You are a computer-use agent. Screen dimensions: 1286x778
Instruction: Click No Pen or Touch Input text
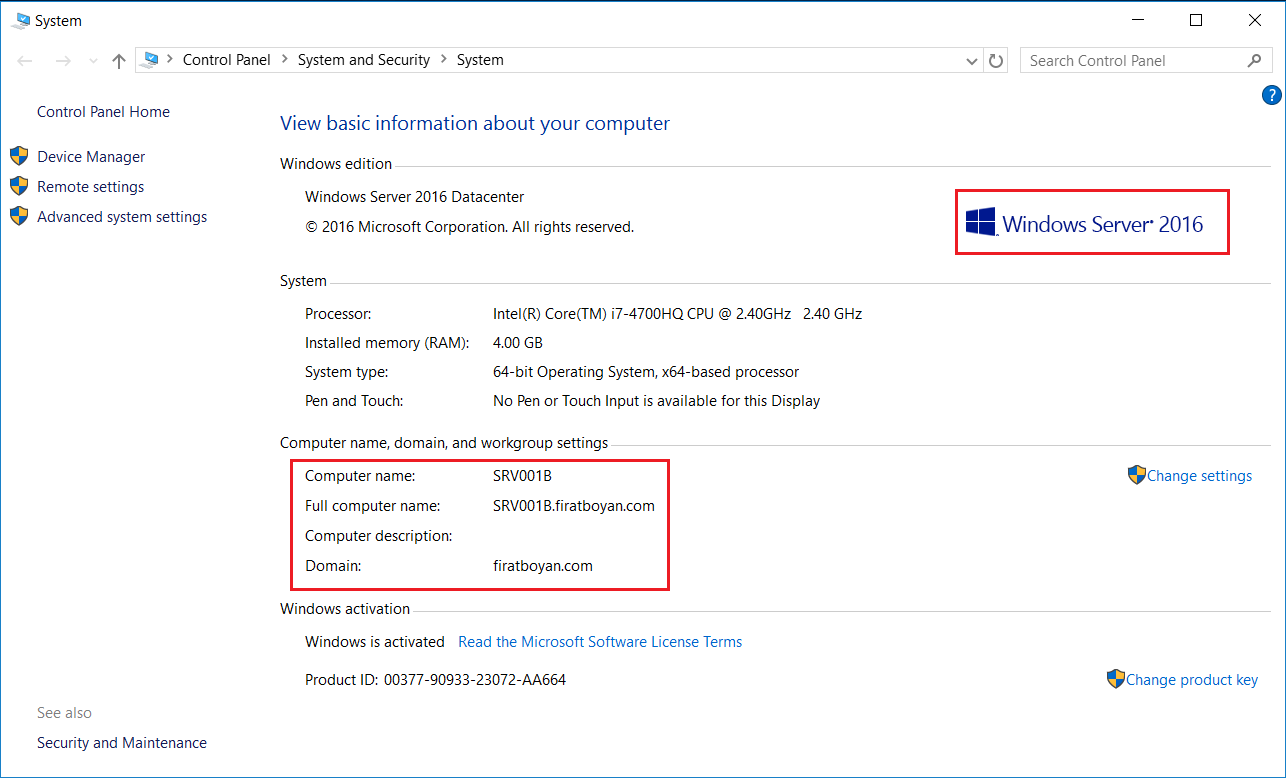coord(656,401)
